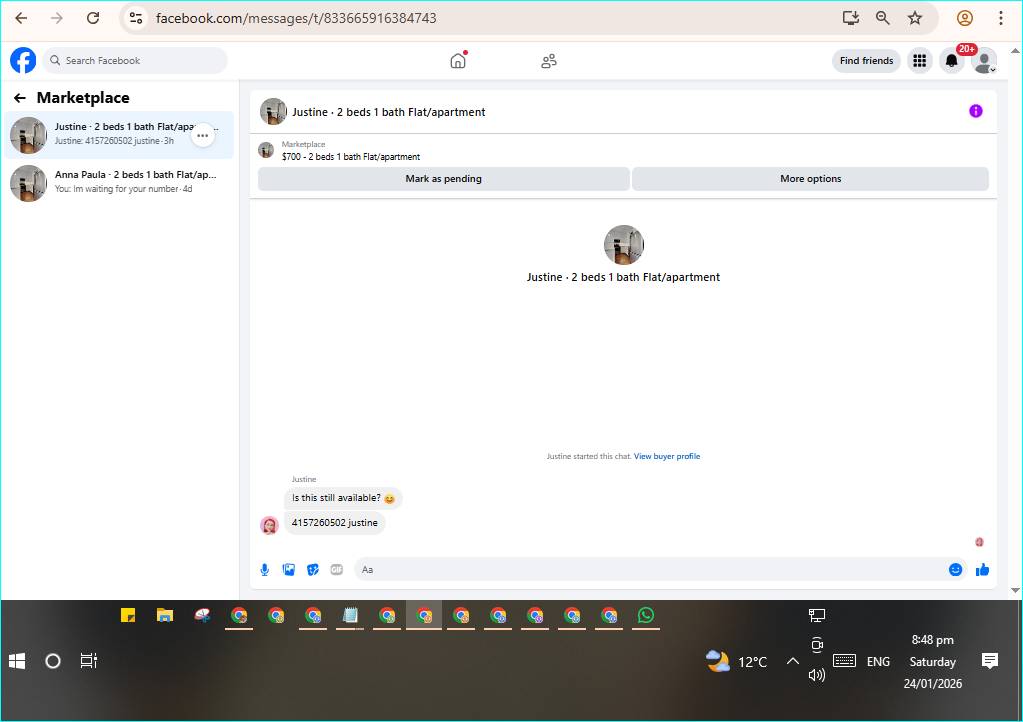Open the zoom magnifier icon in address bar
Image resolution: width=1023 pixels, height=722 pixels.
[x=883, y=18]
